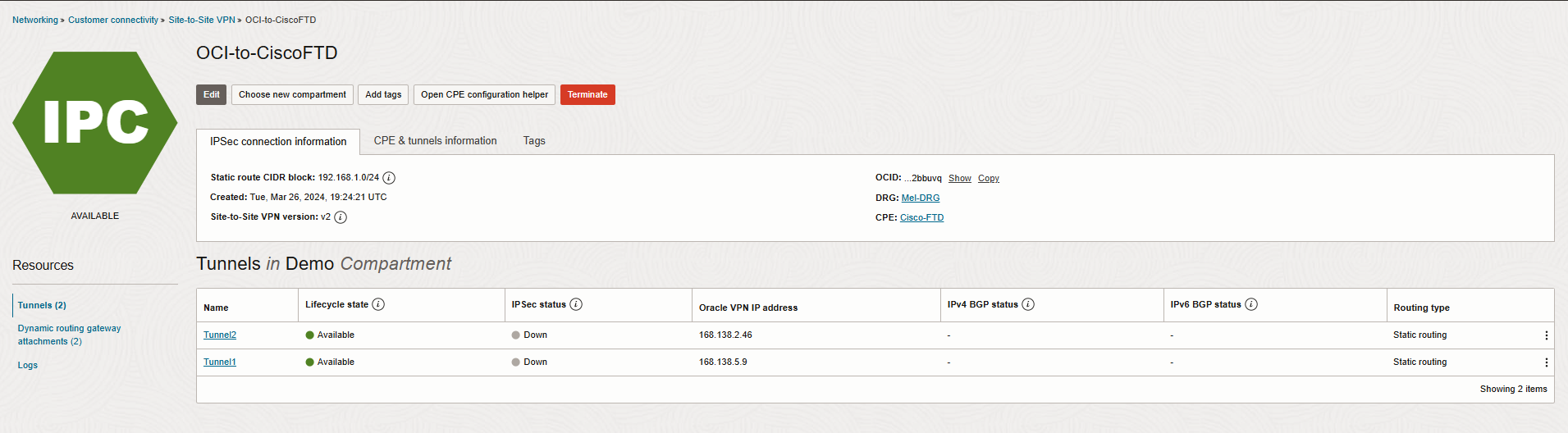Click Tunnels in Demo Compartment heading
This screenshot has height=433, width=1568.
coord(323,264)
